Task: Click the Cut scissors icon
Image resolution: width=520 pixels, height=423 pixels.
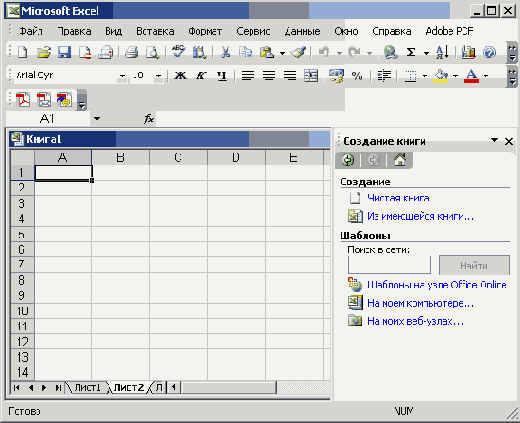Action: click(225, 52)
